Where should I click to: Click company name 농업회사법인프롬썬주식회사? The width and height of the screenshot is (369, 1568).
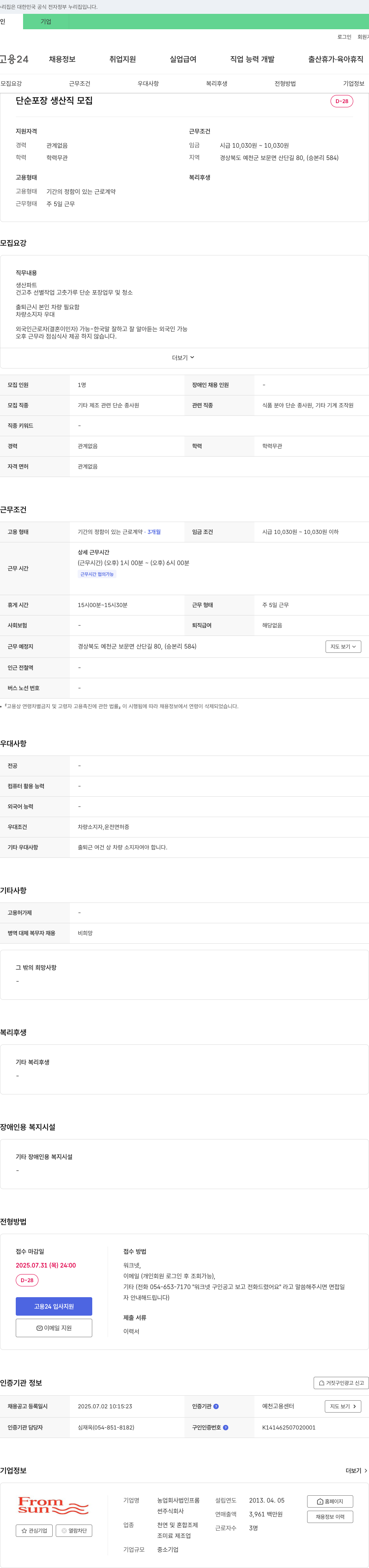click(179, 1506)
